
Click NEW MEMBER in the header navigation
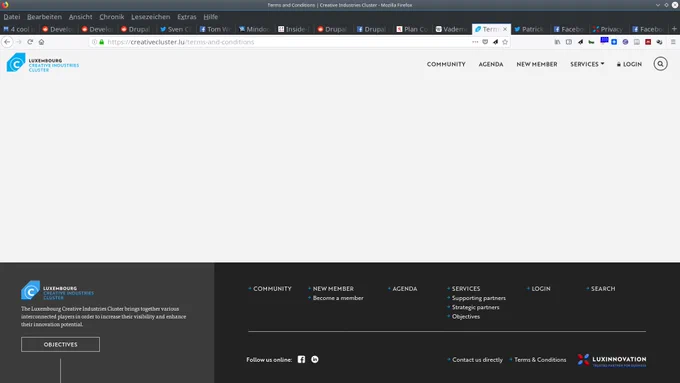point(537,64)
